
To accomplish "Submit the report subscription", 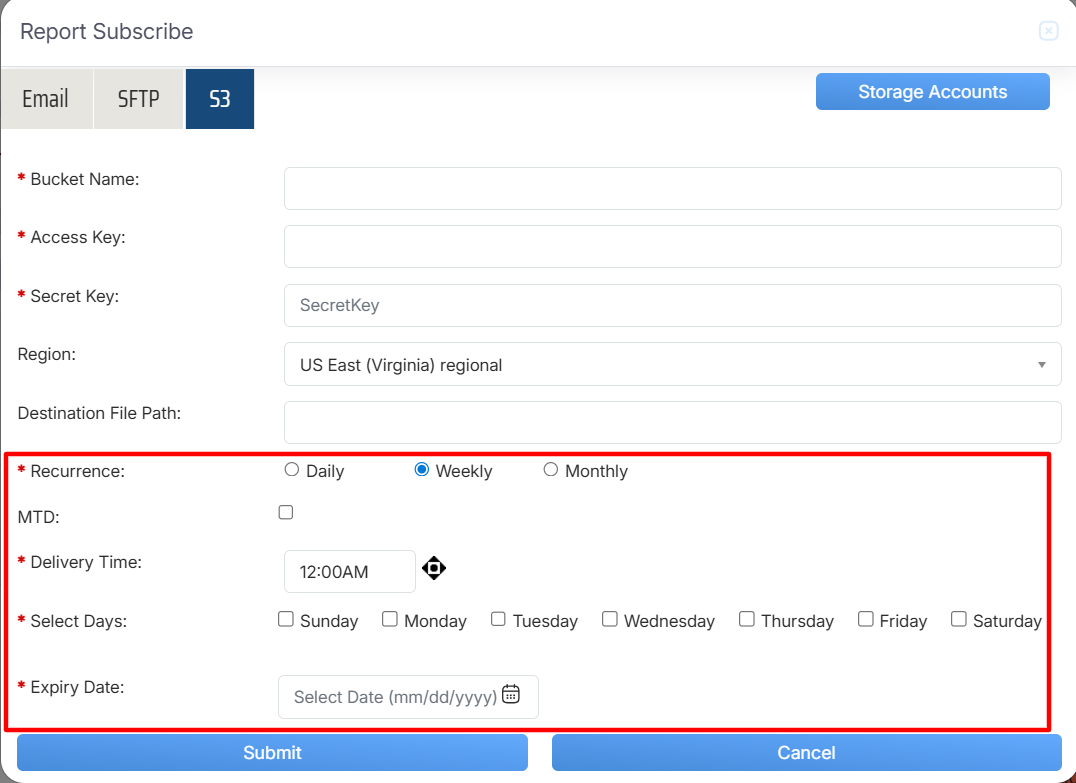I will point(272,753).
